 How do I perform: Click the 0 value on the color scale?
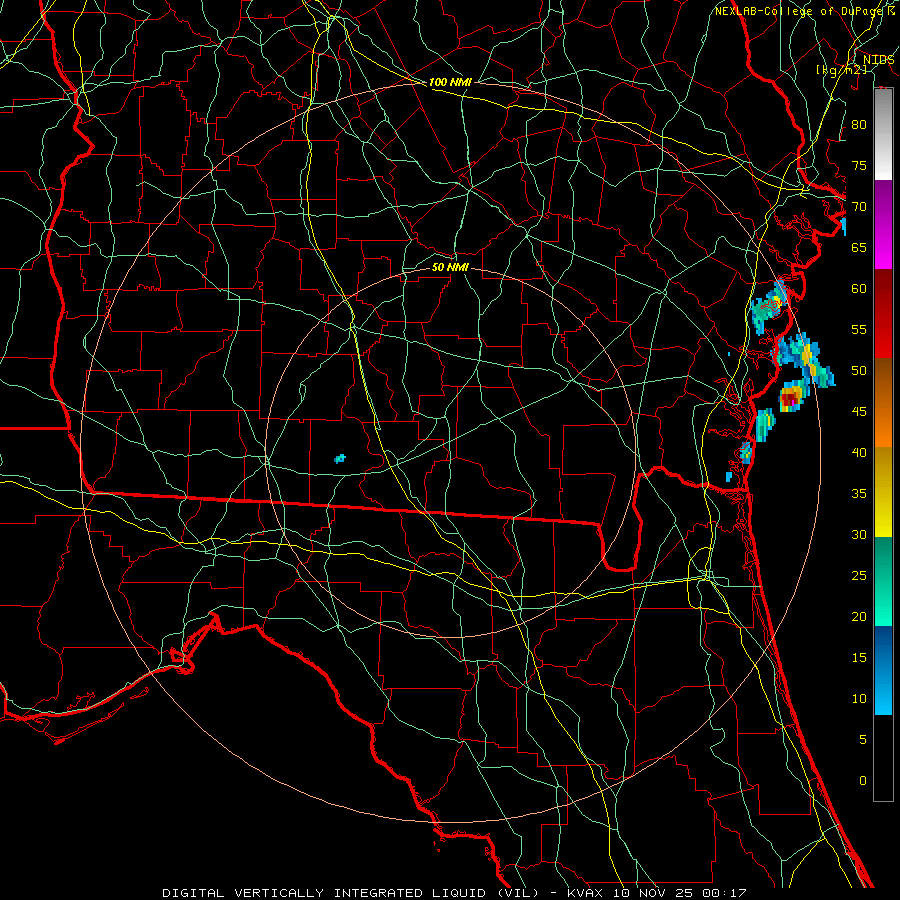coord(863,781)
